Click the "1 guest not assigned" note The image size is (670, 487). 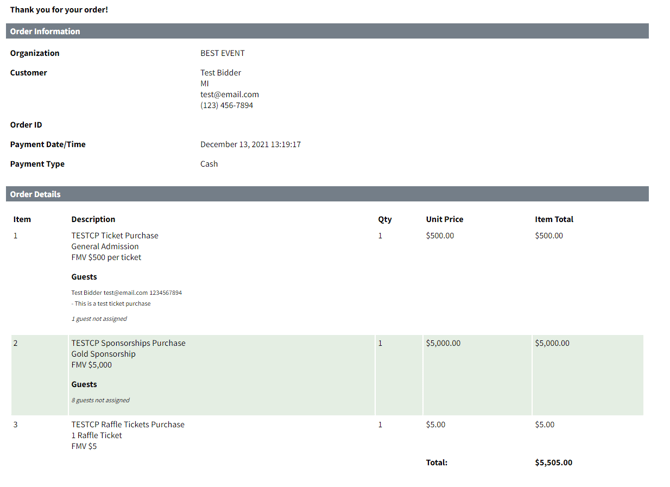[x=99, y=319]
